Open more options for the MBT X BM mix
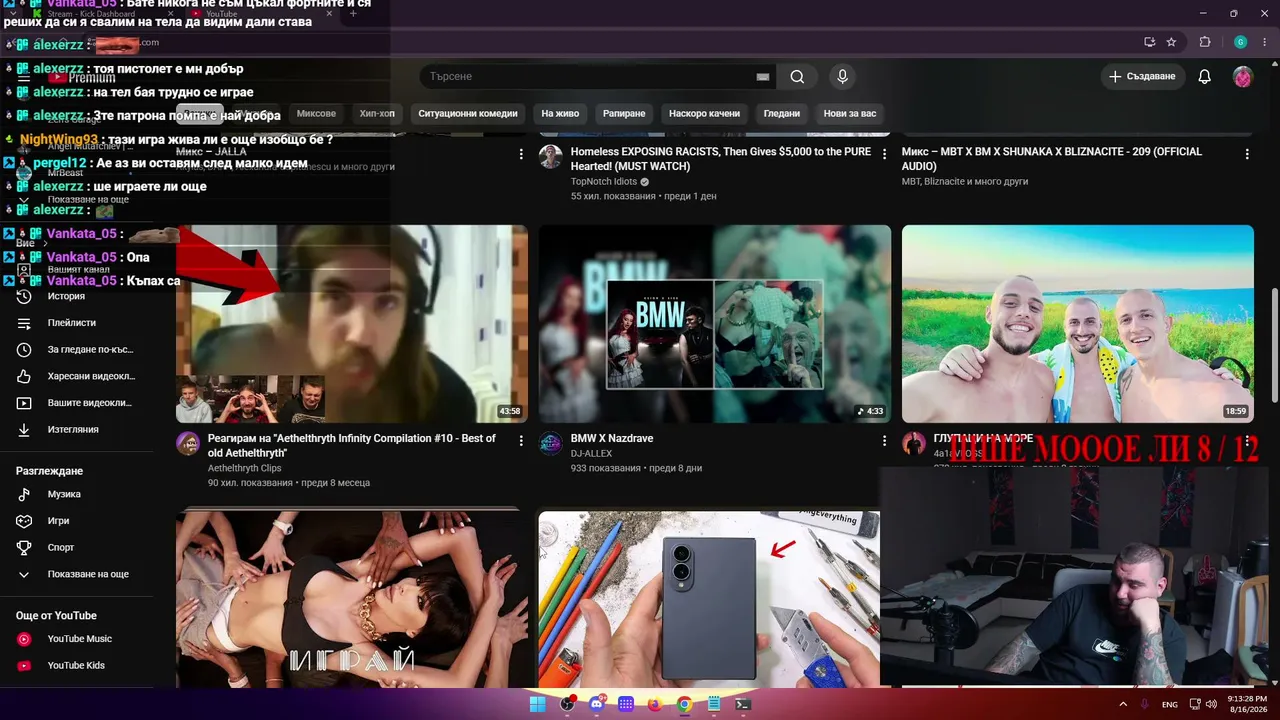1280x720 pixels. (1247, 154)
